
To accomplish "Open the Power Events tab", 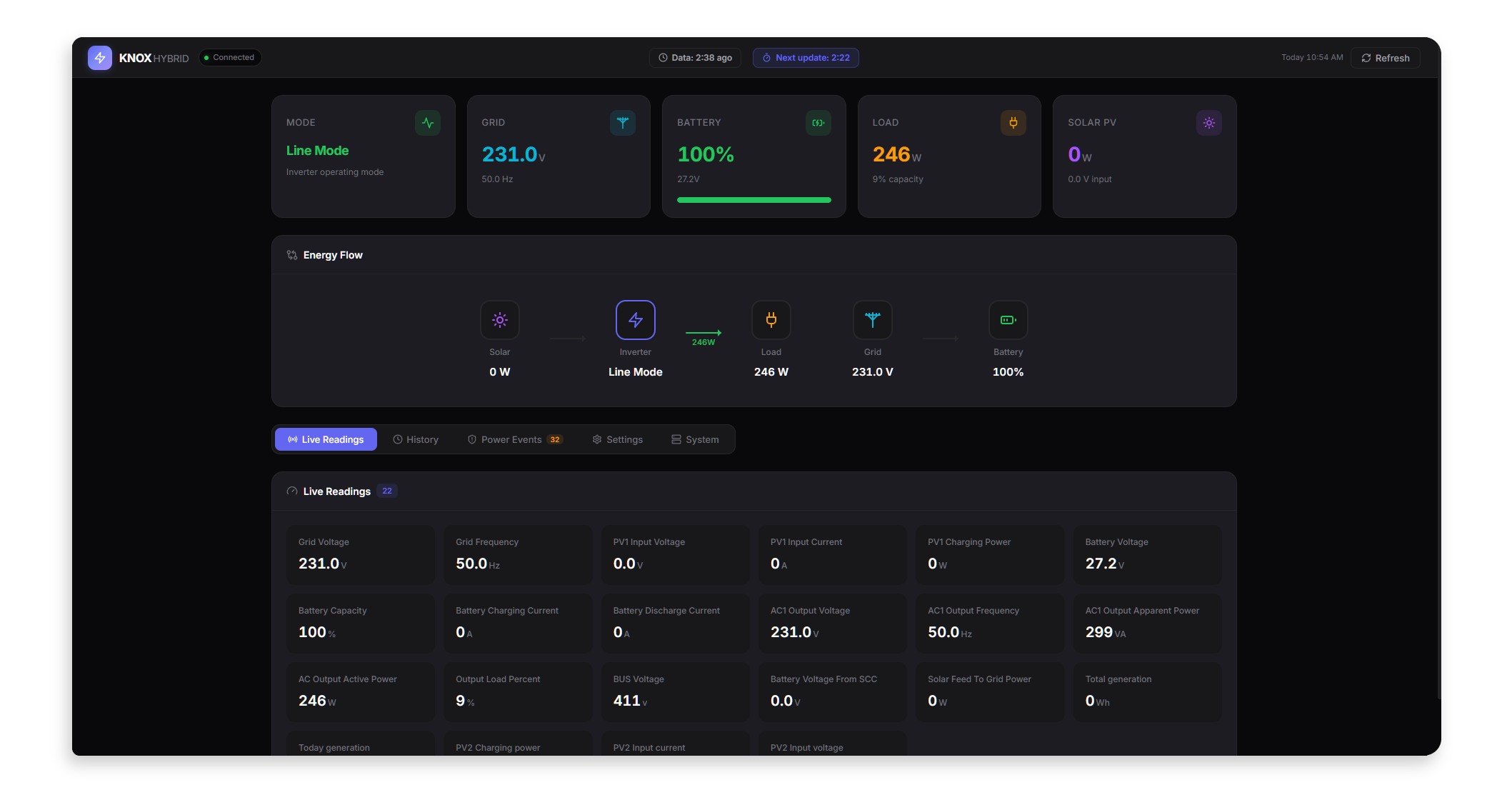I will click(515, 439).
